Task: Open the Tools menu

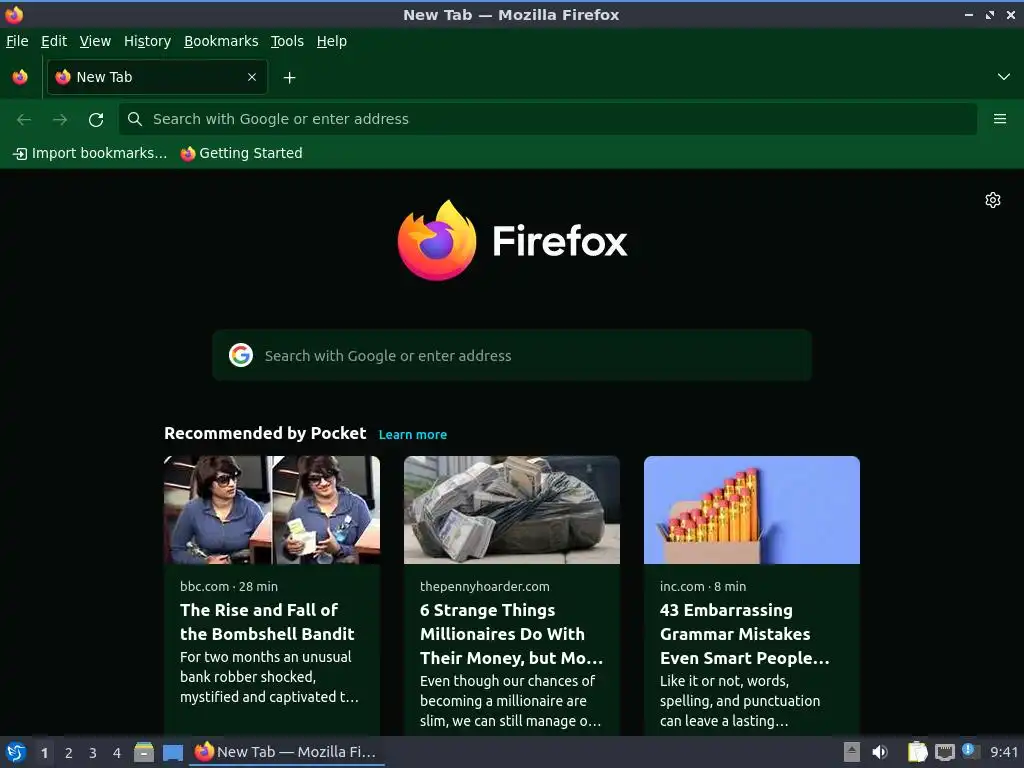Action: (x=287, y=41)
